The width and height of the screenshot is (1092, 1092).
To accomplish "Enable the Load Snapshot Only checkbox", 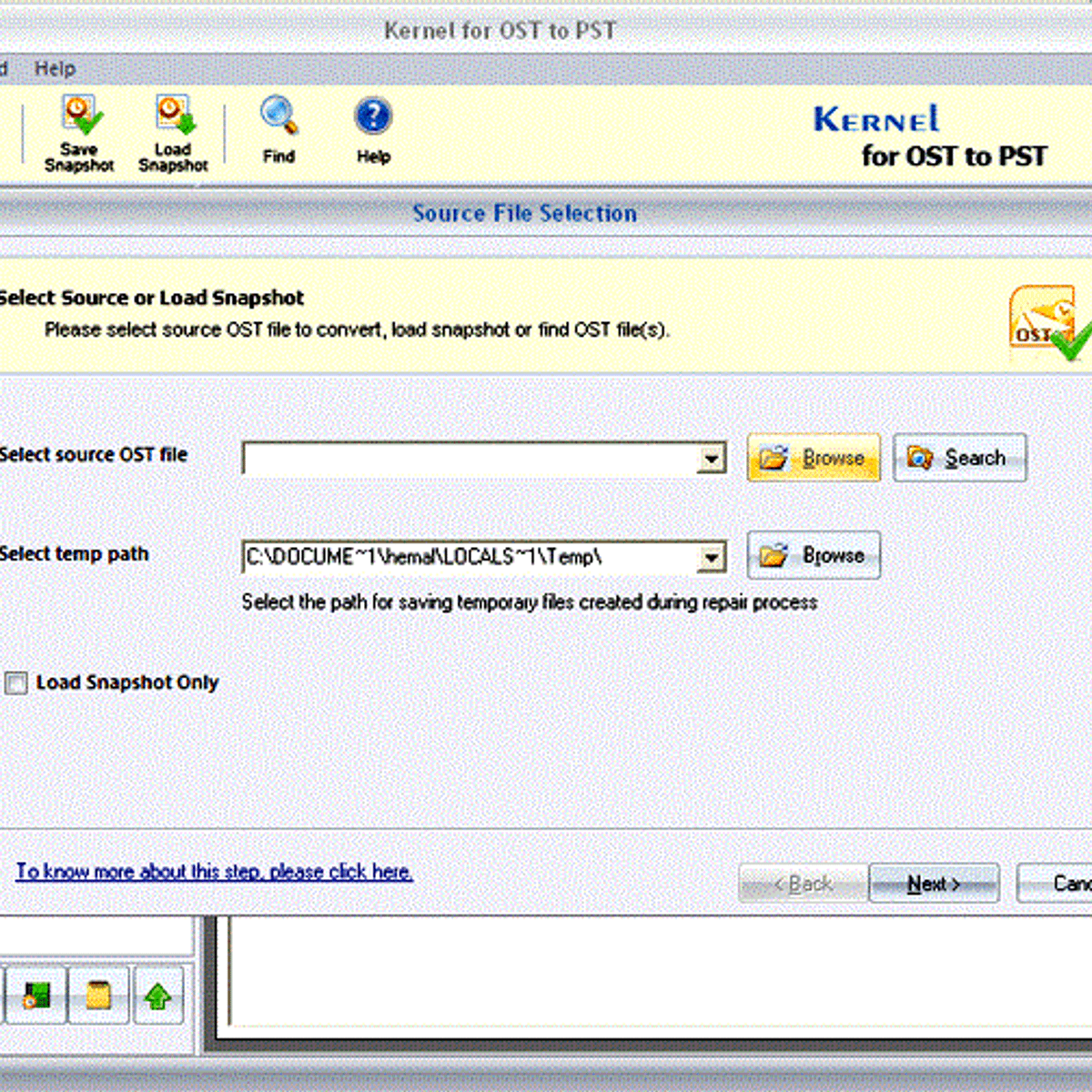I will pyautogui.click(x=16, y=682).
